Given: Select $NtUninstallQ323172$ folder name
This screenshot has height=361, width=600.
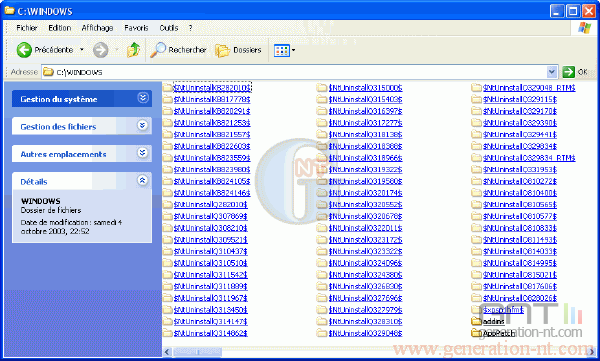Looking at the screenshot, I should [365, 240].
